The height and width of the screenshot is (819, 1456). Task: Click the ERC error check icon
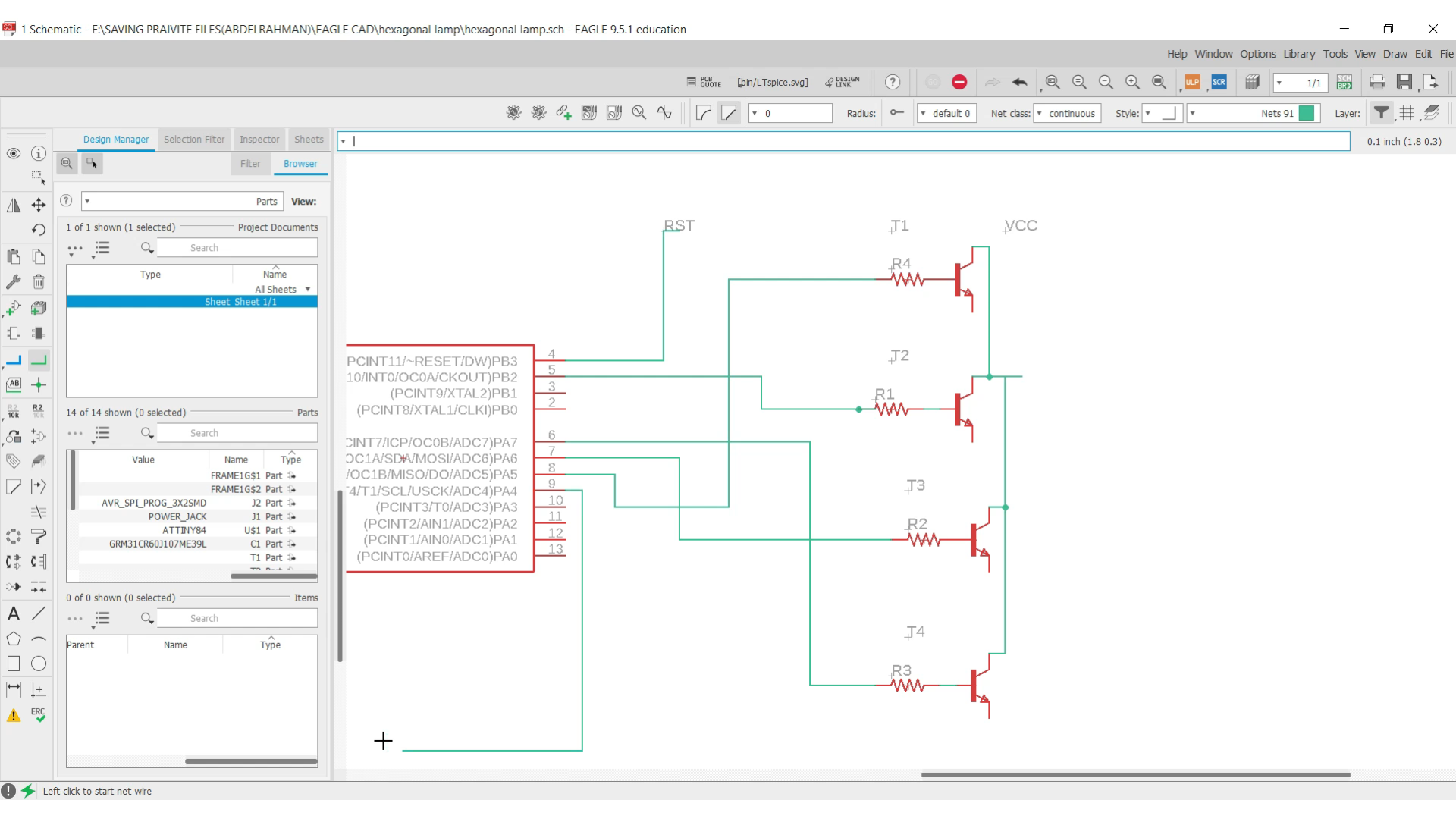point(38,714)
